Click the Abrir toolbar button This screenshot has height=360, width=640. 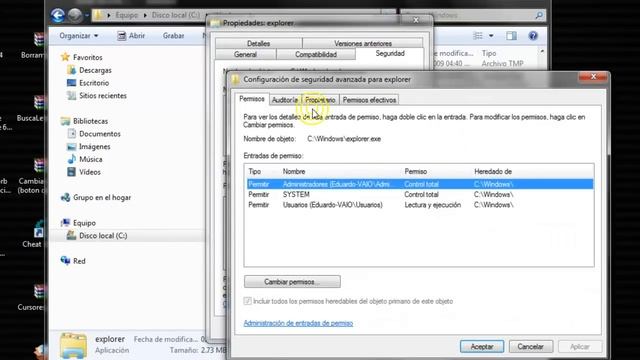coord(131,36)
